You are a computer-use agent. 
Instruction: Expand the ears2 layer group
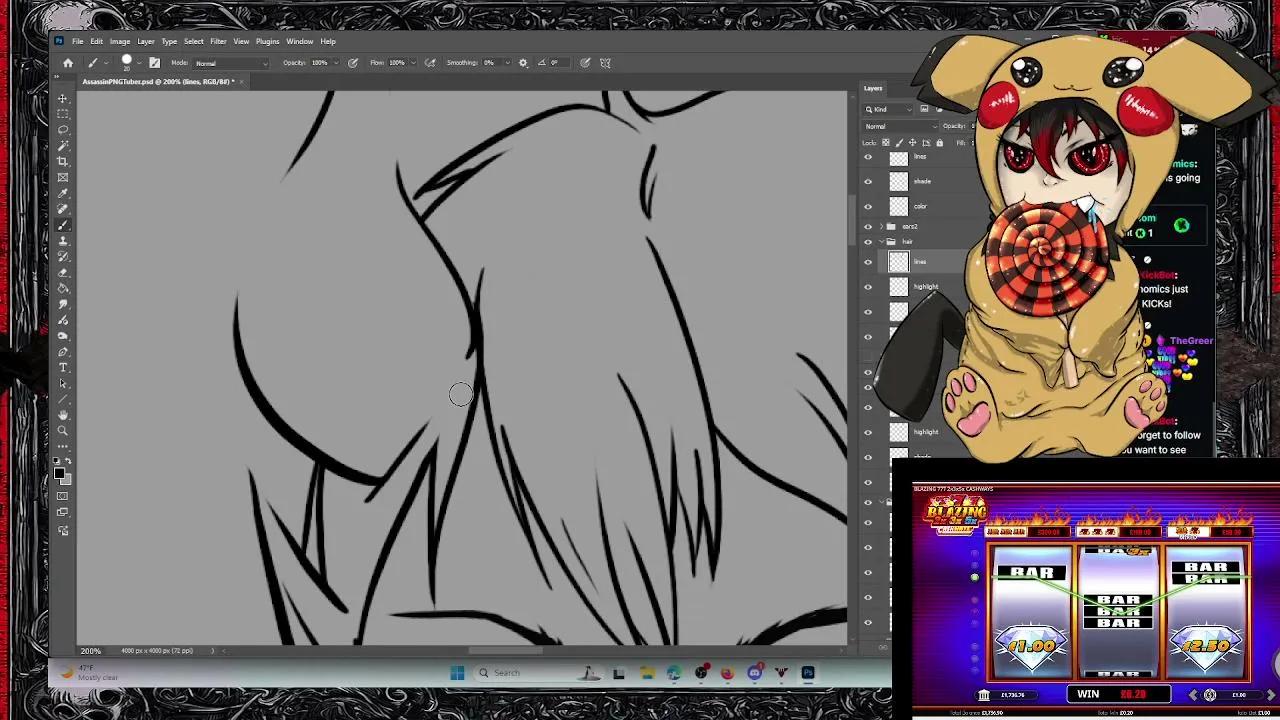880,227
